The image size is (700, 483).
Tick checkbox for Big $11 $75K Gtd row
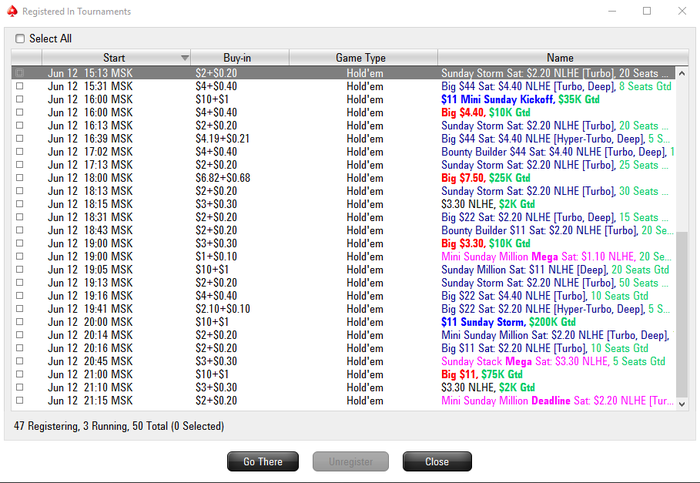(20, 374)
